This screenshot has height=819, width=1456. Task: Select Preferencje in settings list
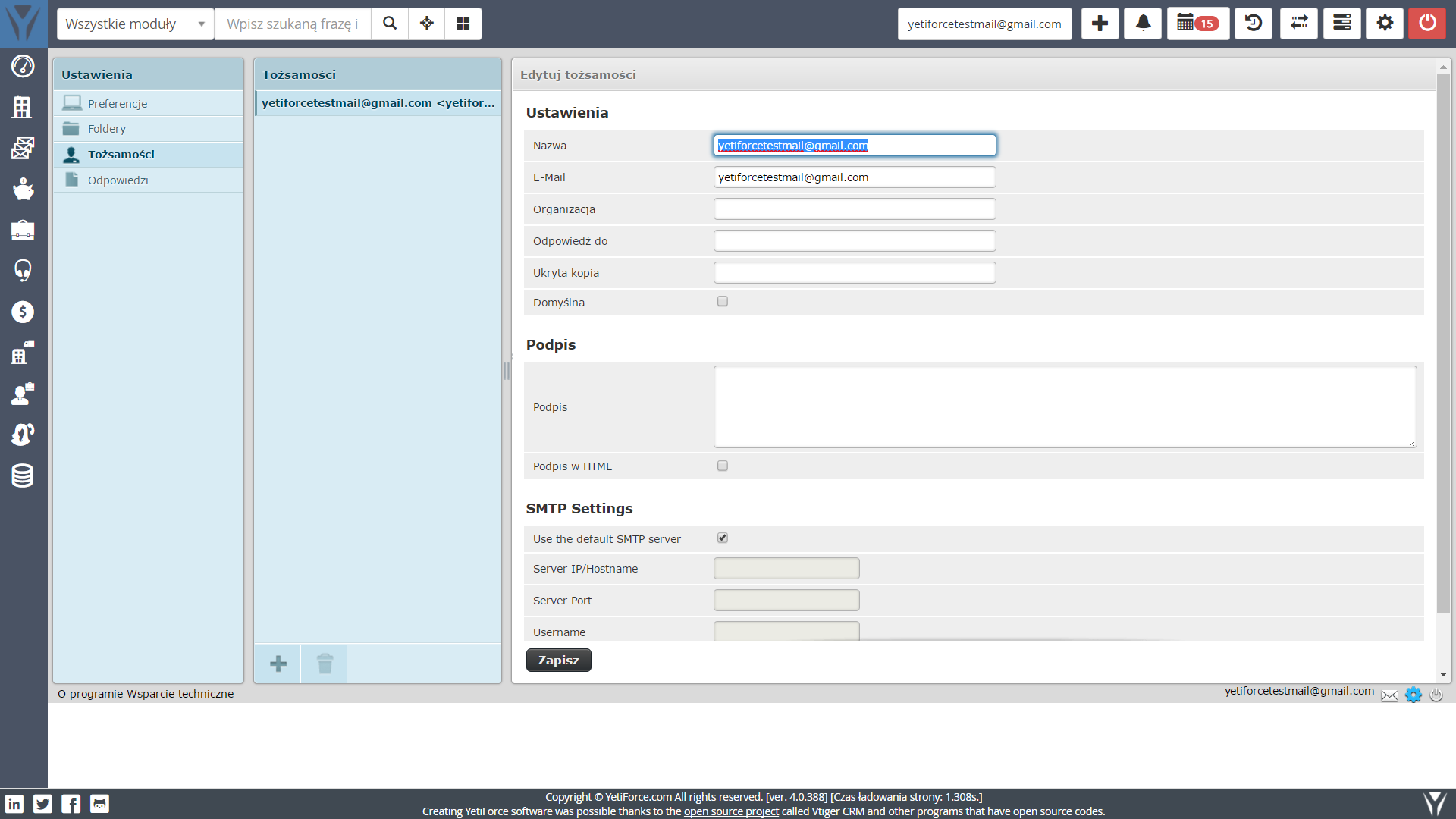click(149, 103)
